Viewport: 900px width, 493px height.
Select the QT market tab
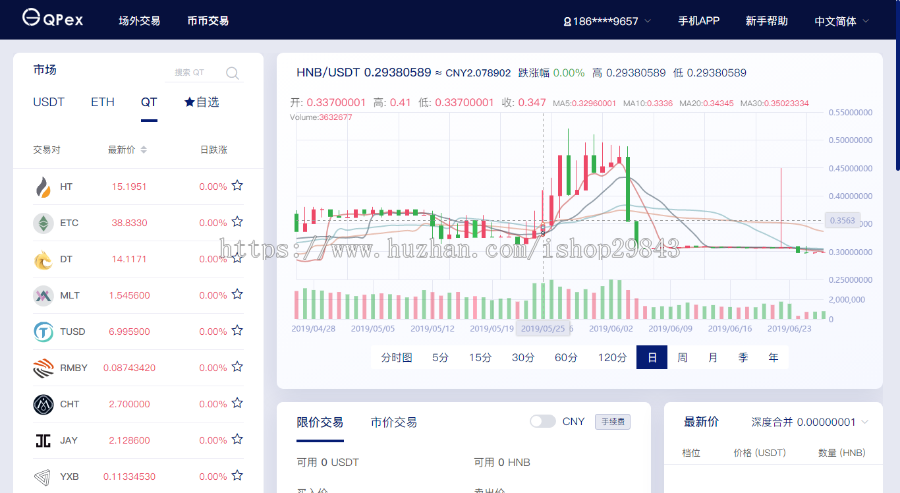pyautogui.click(x=149, y=102)
